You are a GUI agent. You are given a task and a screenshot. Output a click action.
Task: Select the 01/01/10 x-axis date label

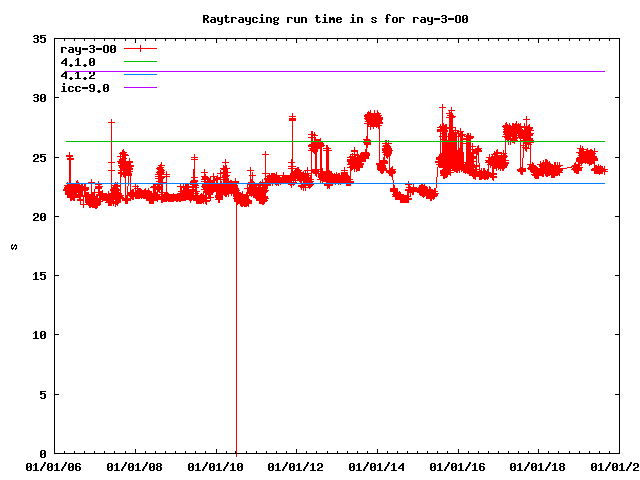pyautogui.click(x=216, y=467)
